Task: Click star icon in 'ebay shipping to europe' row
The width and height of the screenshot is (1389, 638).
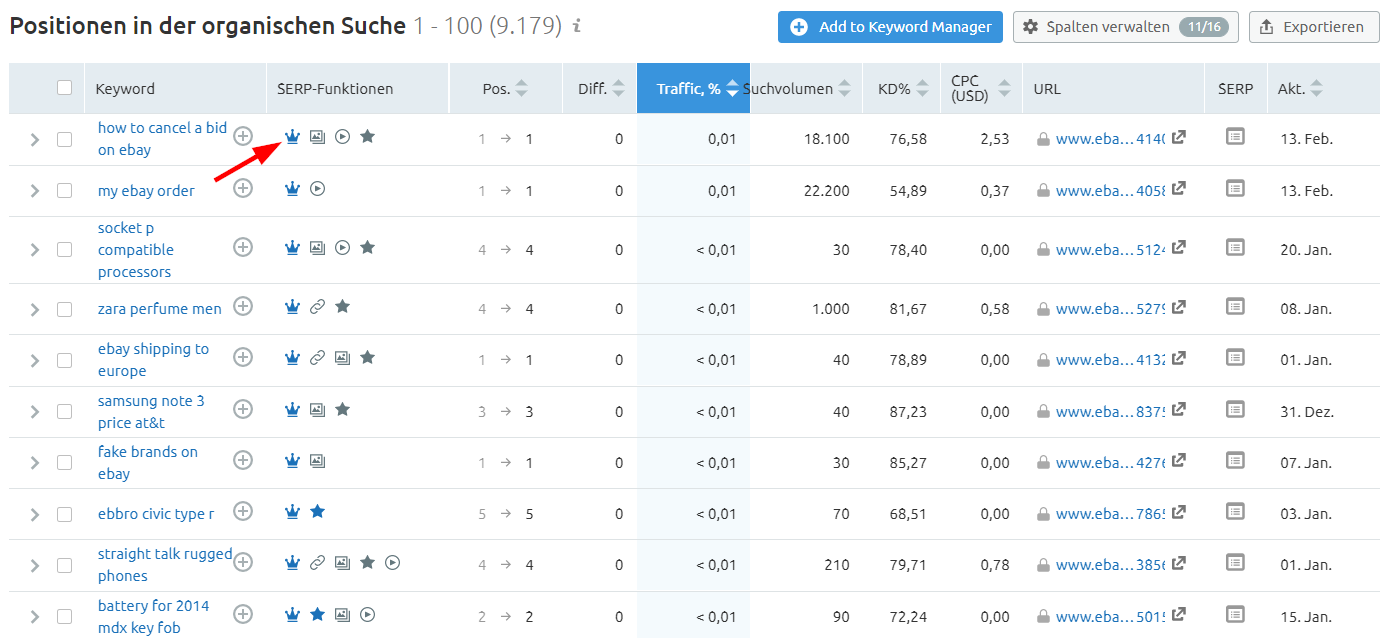Action: pyautogui.click(x=367, y=357)
